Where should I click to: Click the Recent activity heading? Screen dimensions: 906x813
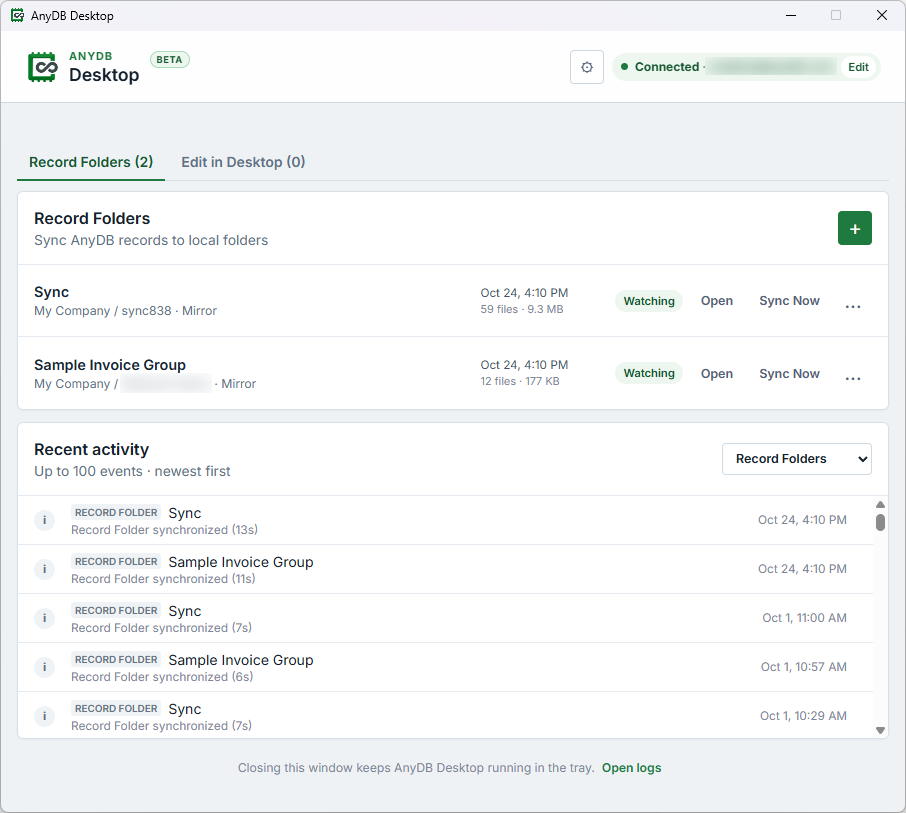click(x=91, y=450)
